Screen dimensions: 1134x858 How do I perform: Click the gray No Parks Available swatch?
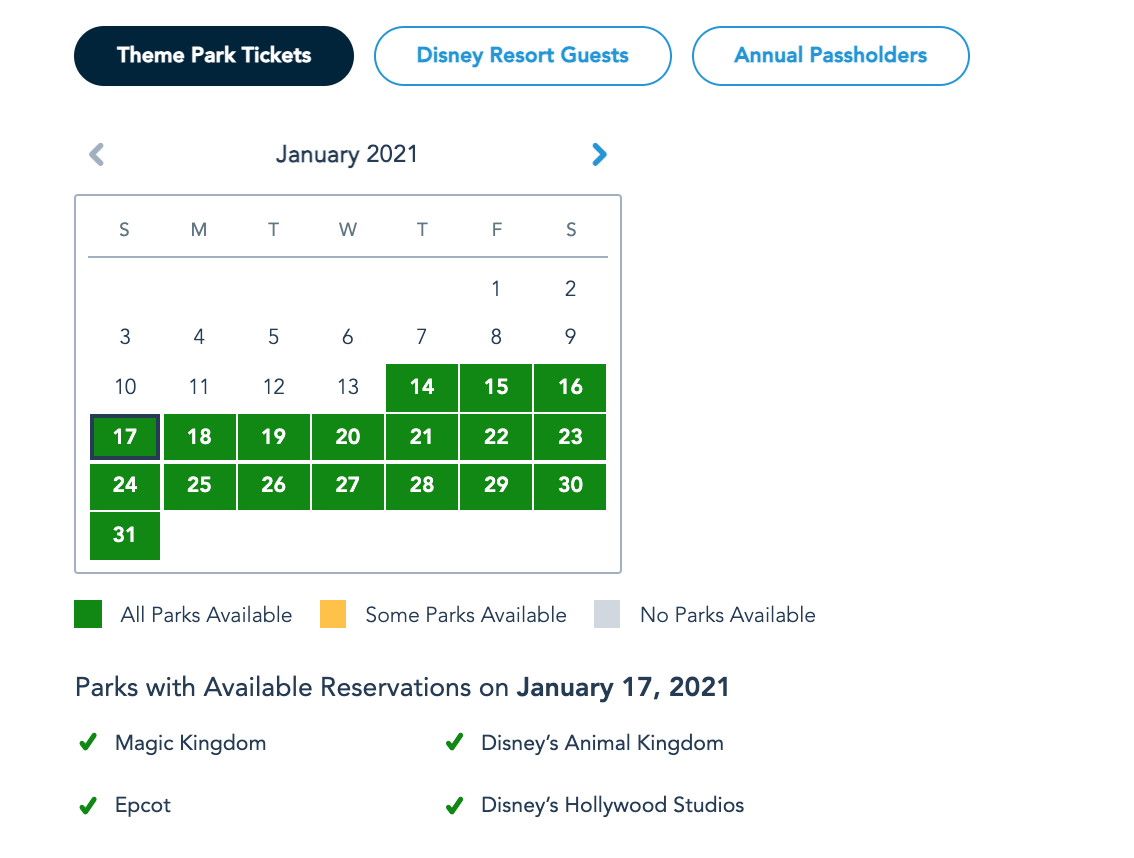[x=607, y=614]
